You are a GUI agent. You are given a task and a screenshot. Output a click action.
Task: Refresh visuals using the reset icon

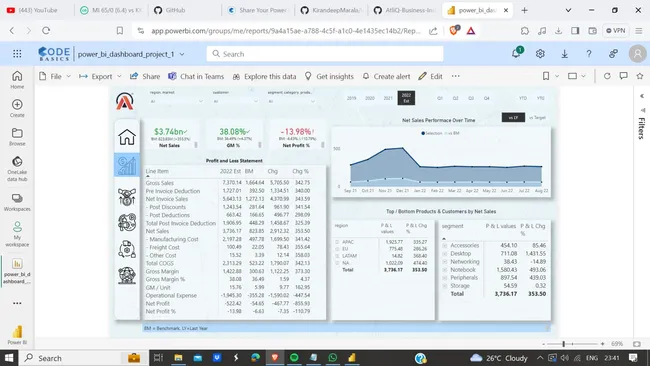607,76
